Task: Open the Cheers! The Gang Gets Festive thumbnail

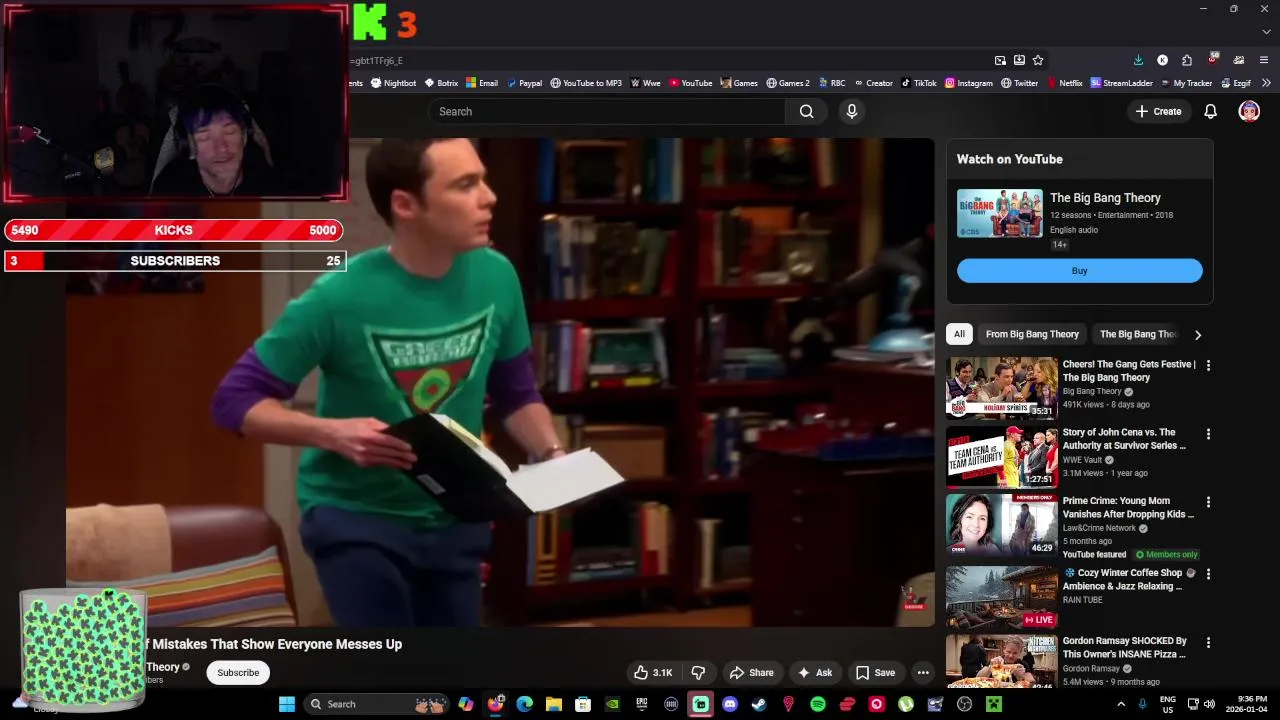Action: [x=1001, y=388]
